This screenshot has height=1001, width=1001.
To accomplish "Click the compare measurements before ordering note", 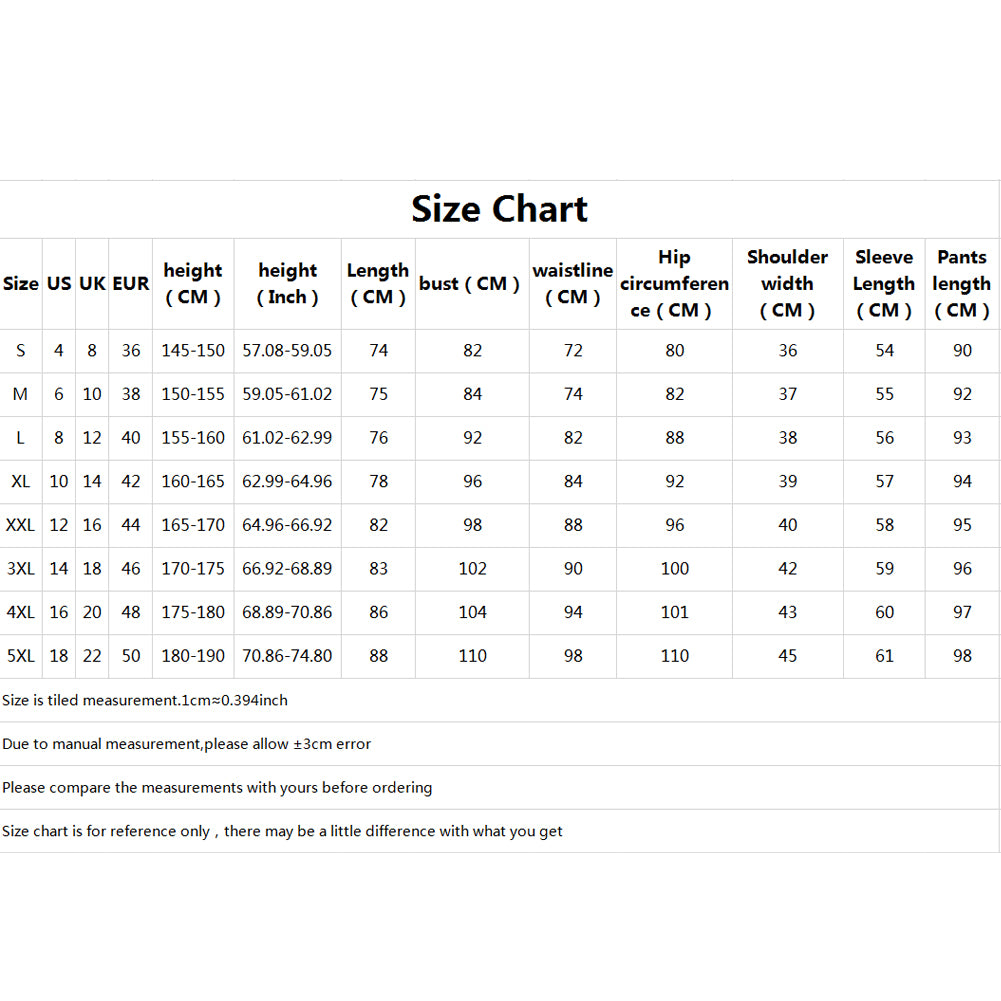I will 217,788.
